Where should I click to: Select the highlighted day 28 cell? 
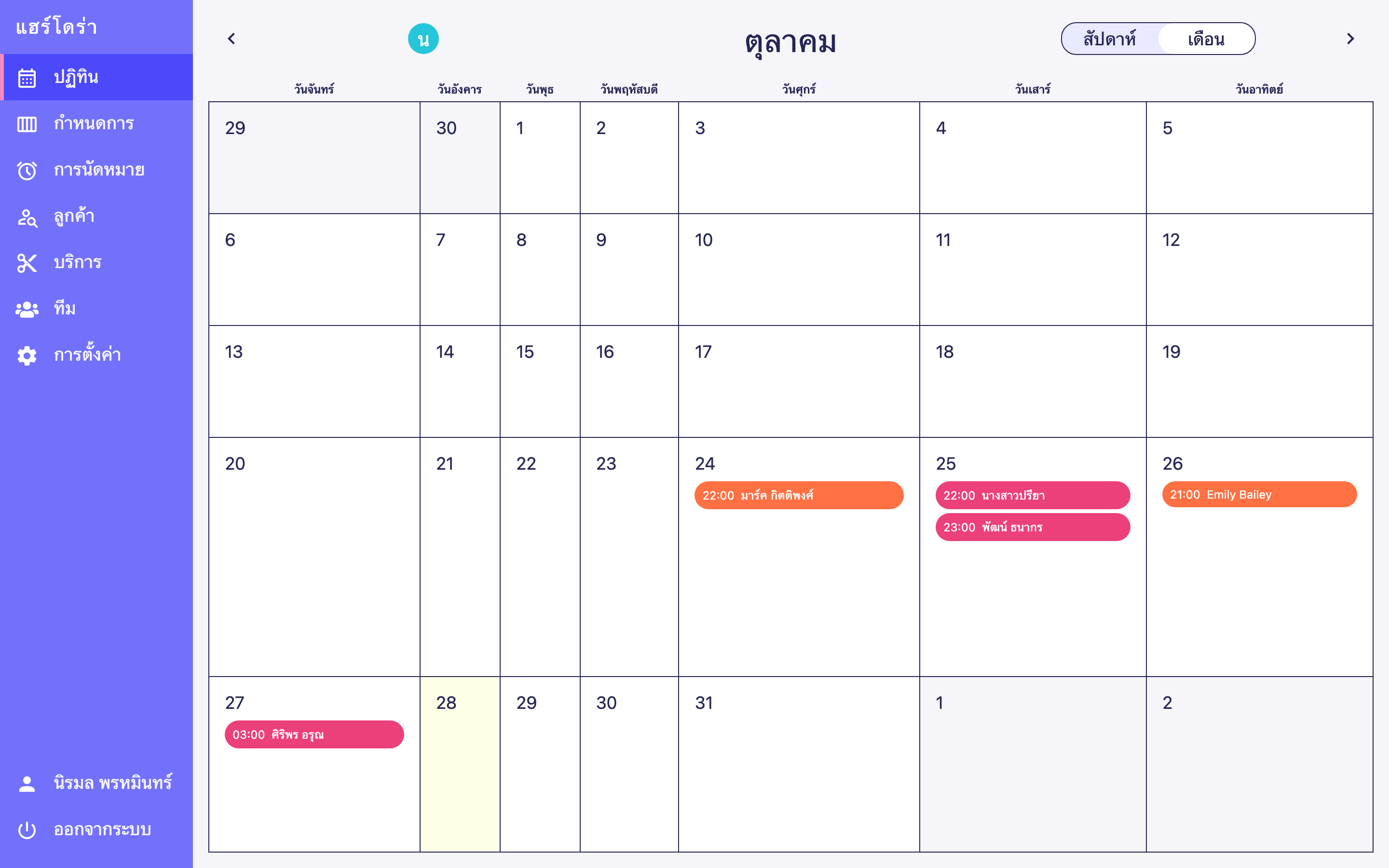click(x=460, y=763)
